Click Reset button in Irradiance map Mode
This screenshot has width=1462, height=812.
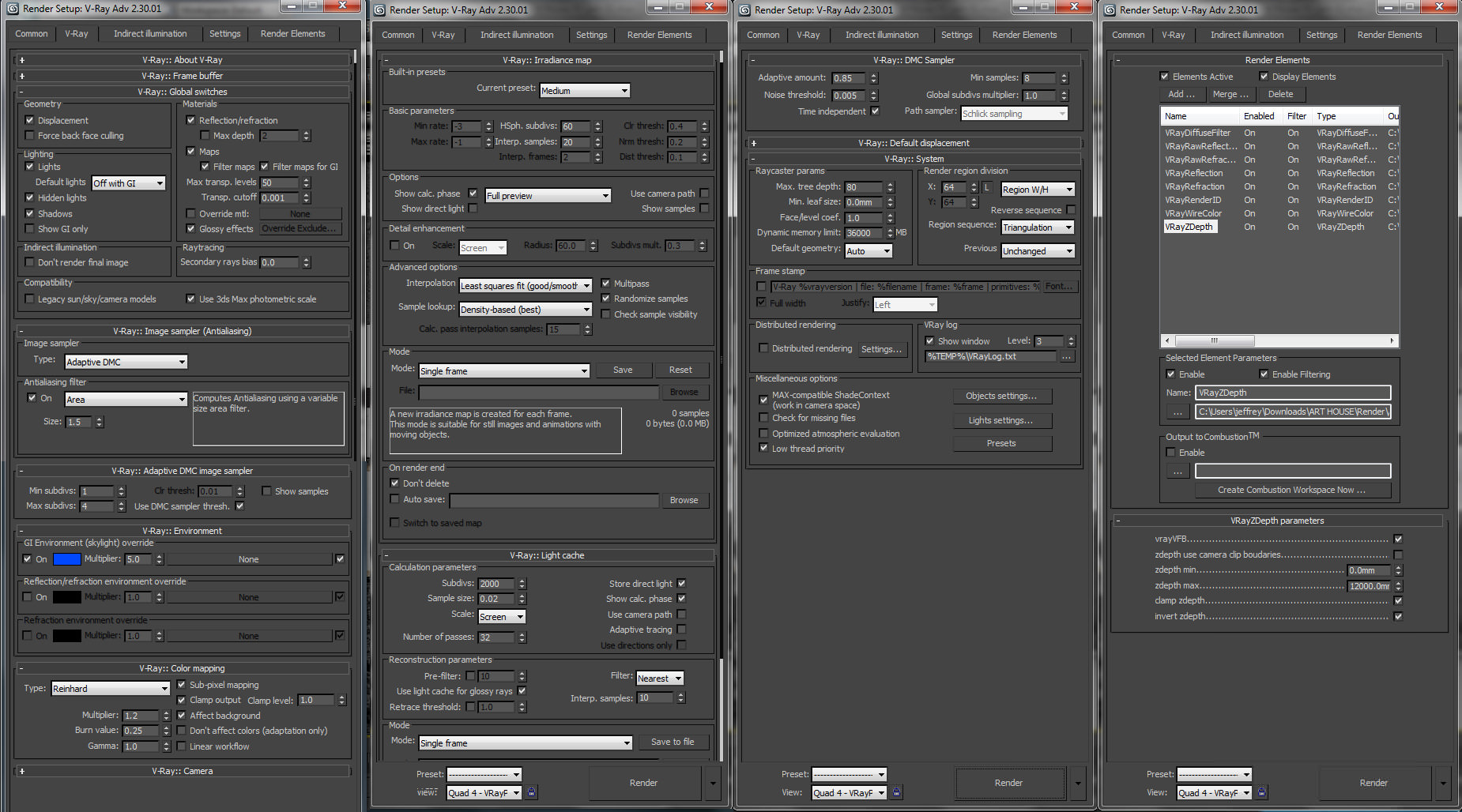(x=680, y=370)
